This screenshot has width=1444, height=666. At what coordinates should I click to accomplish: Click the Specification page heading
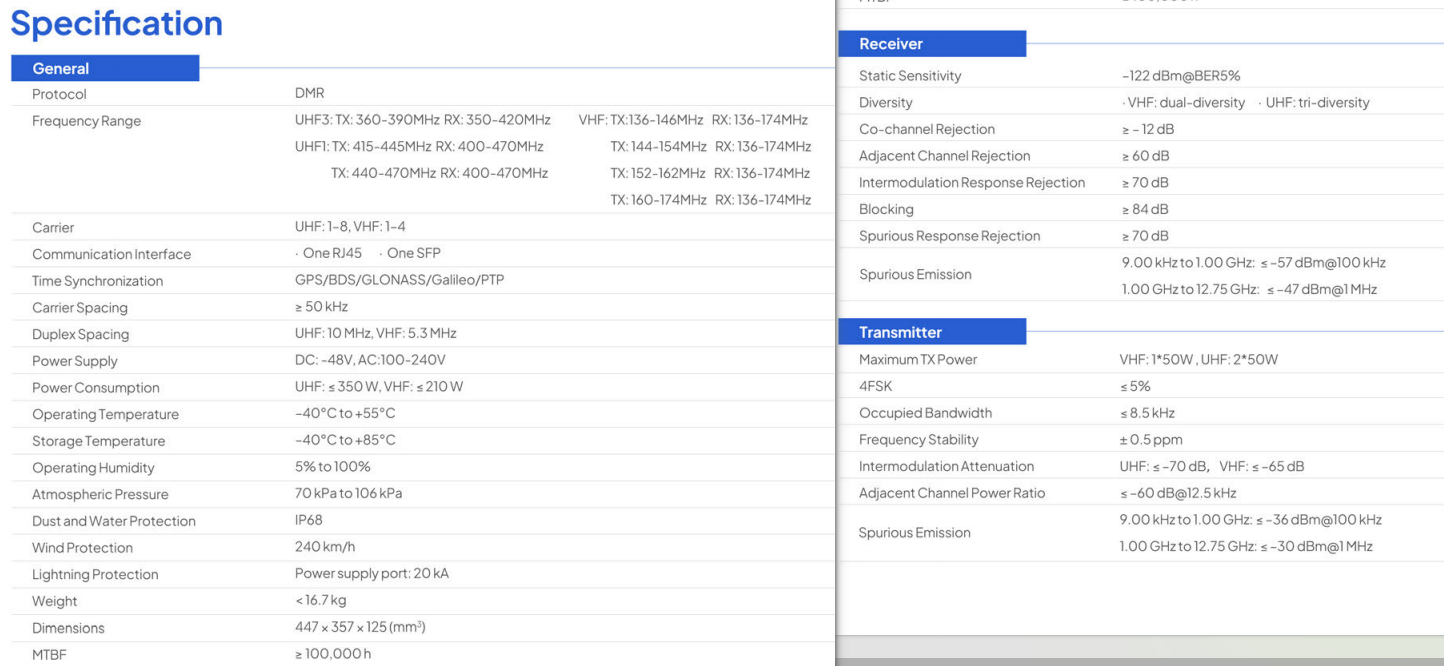117,24
